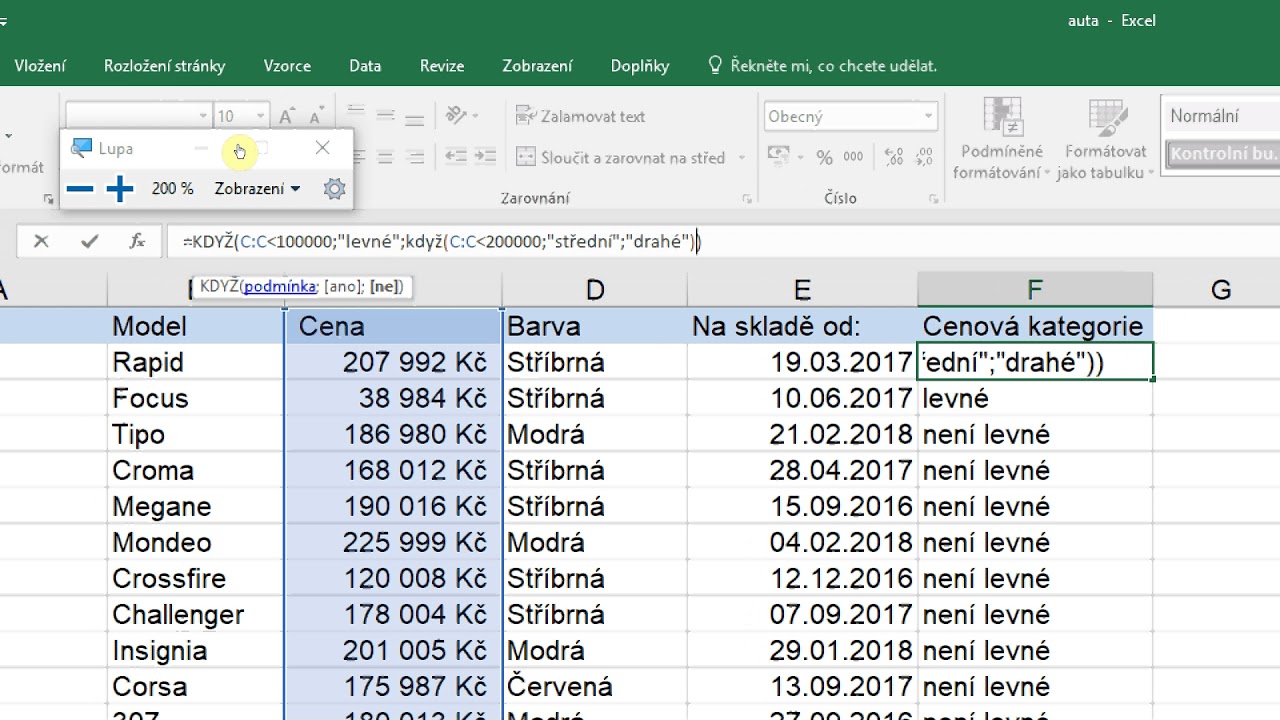Select the levné cell in the Focus row
This screenshot has height=720, width=1280.
pos(1035,398)
